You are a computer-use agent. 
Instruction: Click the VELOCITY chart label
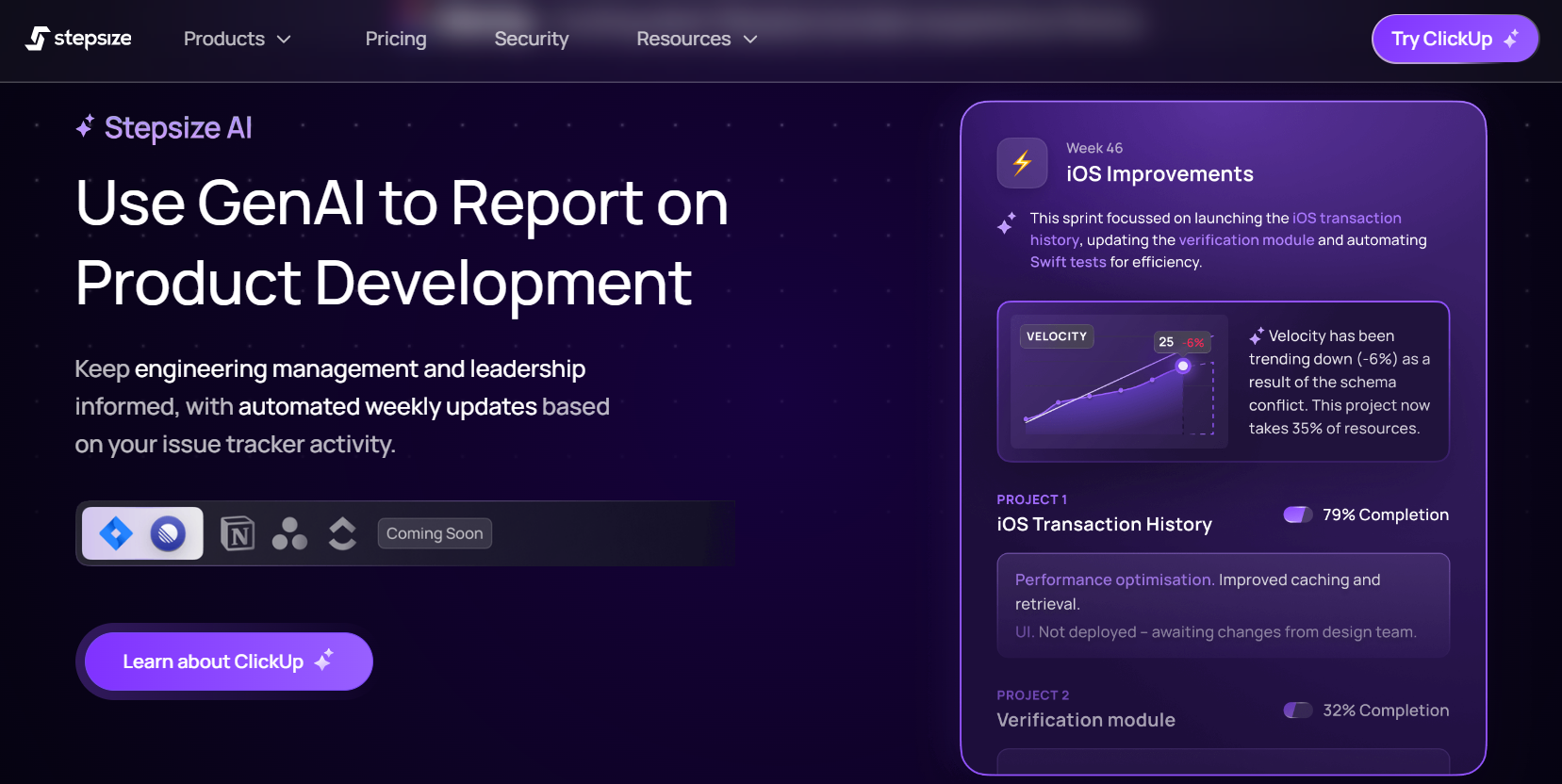[x=1056, y=336]
